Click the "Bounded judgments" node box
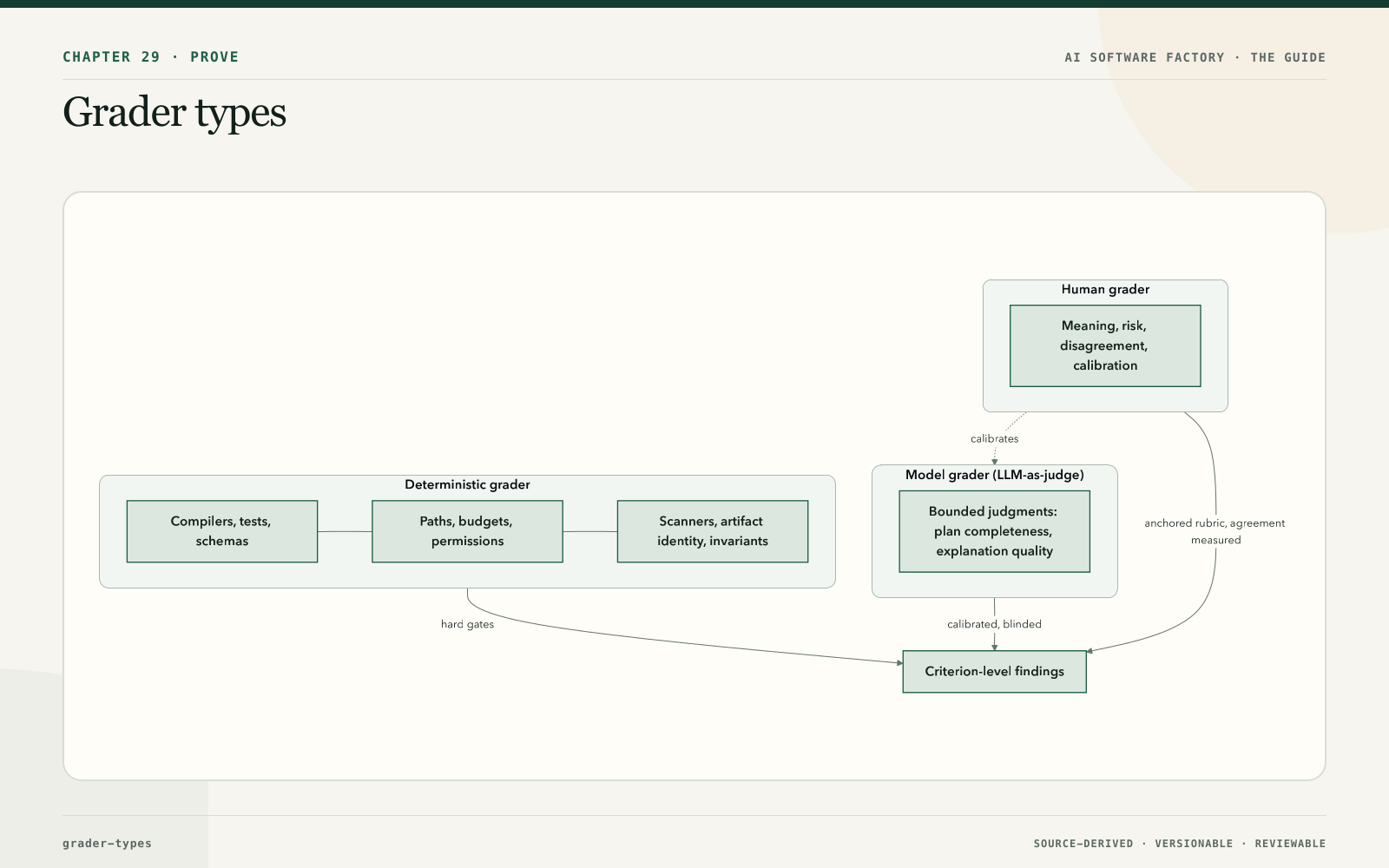 995,531
